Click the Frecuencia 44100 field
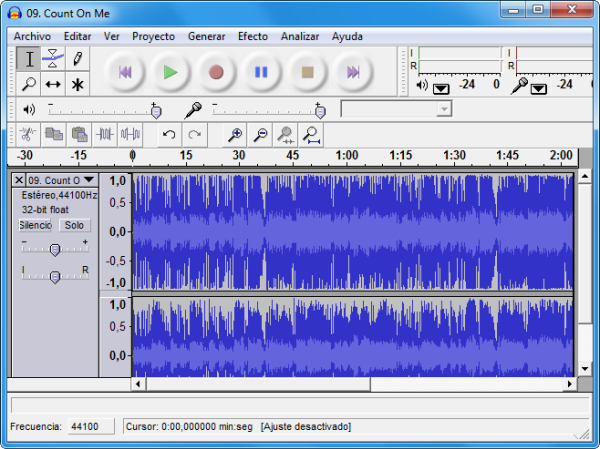The height and width of the screenshot is (449, 600). tap(91, 426)
